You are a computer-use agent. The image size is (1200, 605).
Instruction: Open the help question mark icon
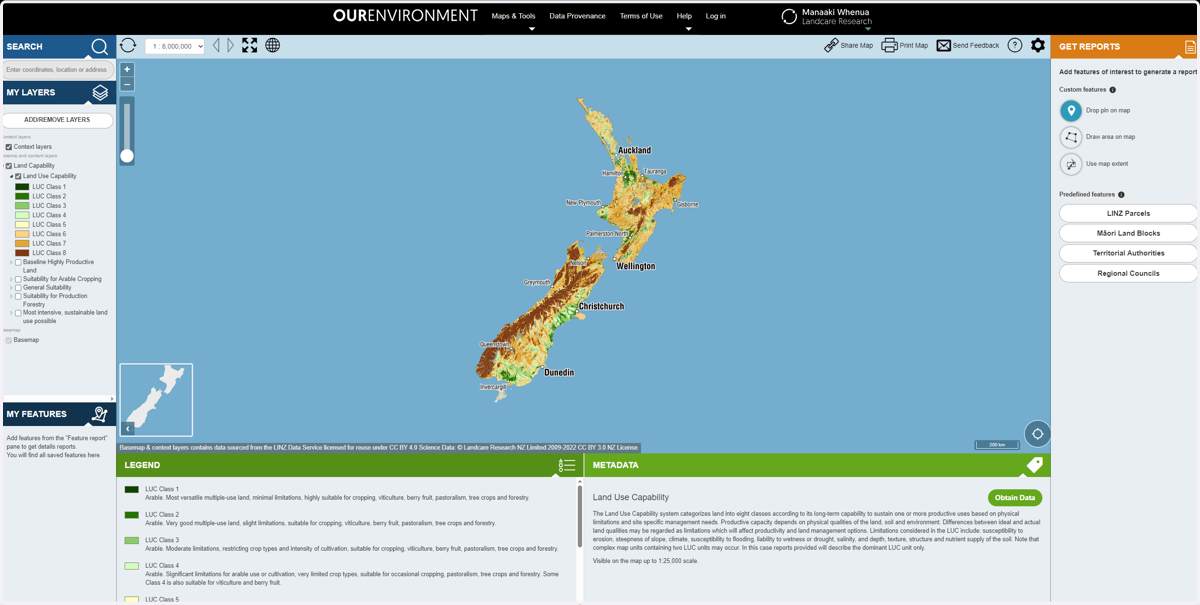[x=1015, y=45]
